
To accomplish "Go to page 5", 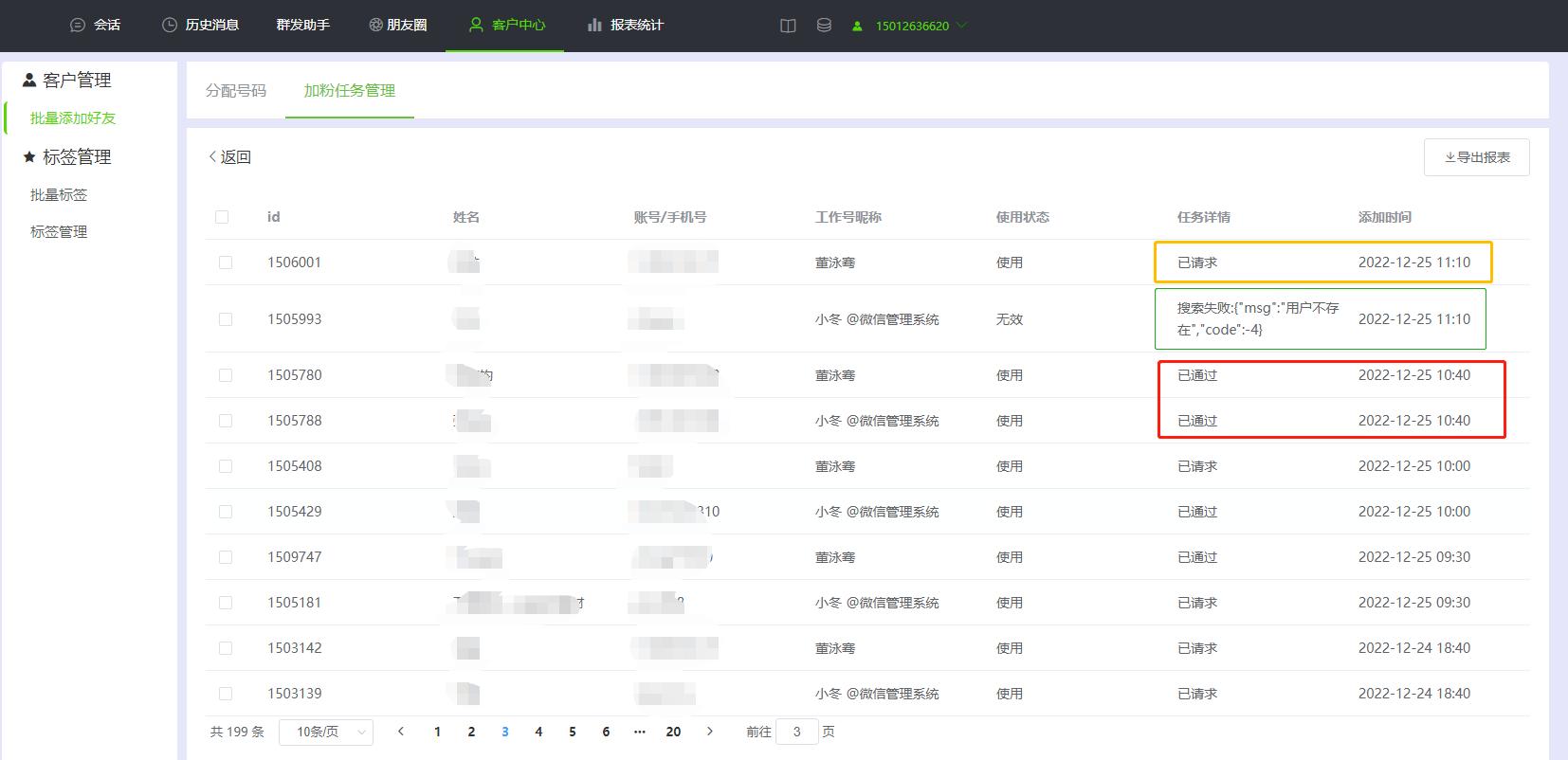I will (573, 732).
